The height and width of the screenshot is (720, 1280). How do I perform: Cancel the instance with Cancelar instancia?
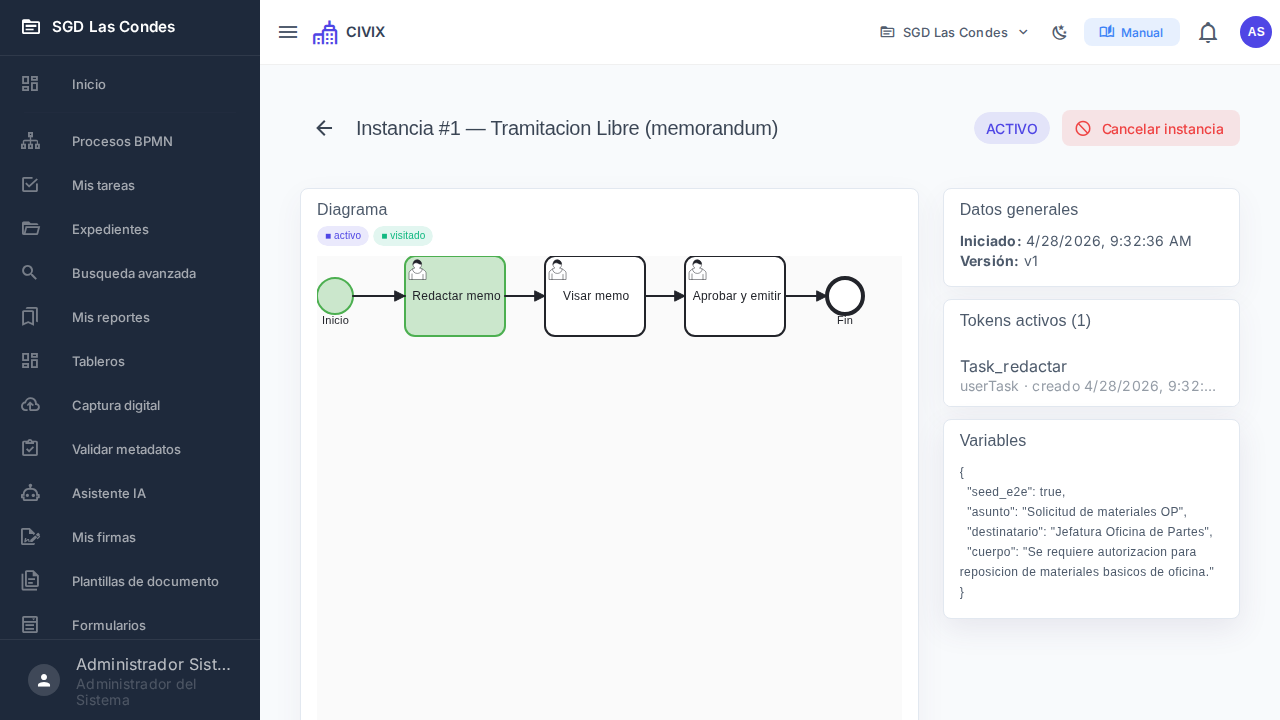tap(1151, 128)
